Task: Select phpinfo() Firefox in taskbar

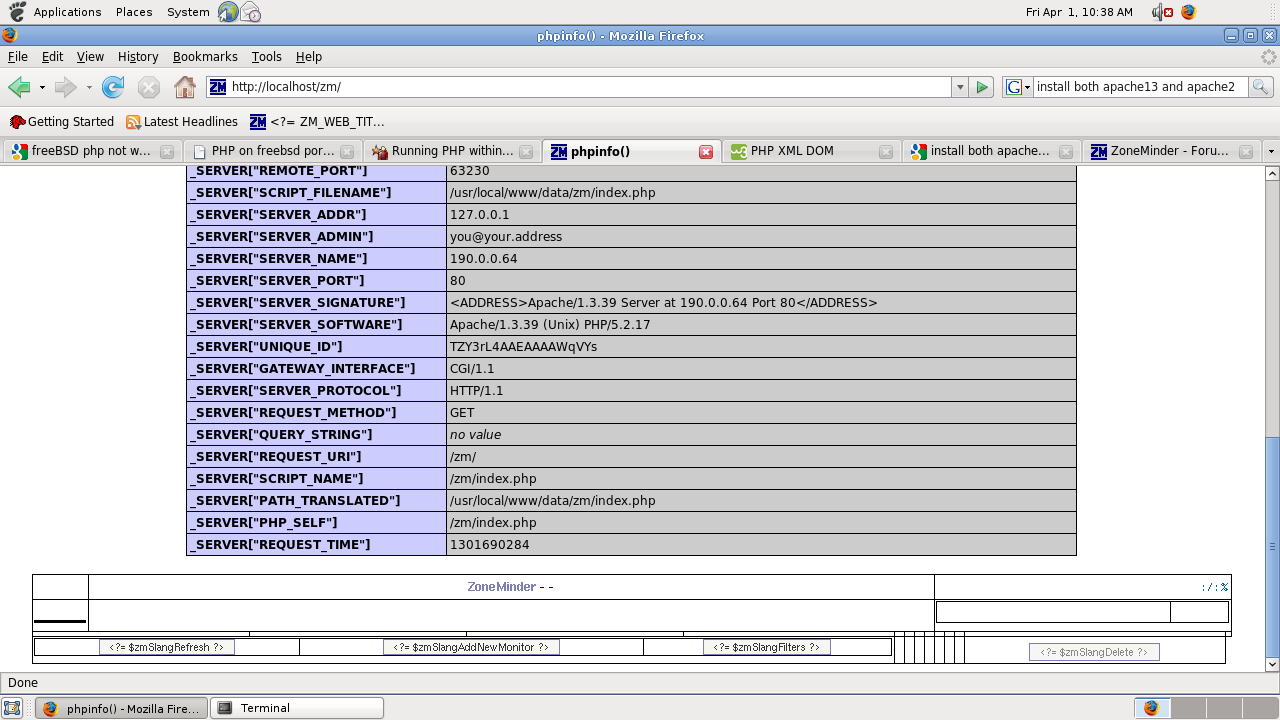Action: click(x=122, y=708)
